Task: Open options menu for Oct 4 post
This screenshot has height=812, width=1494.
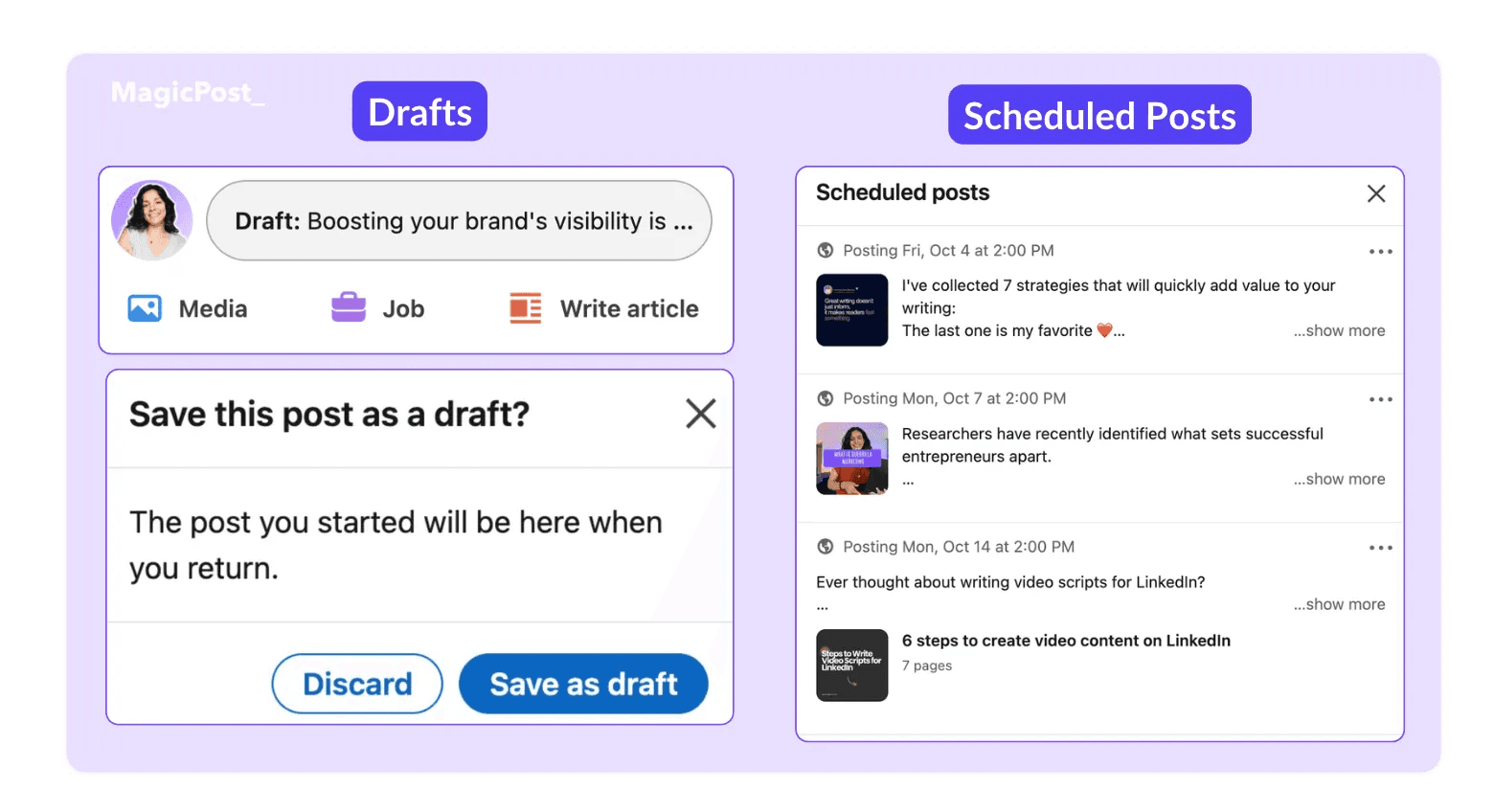Action: 1380,252
